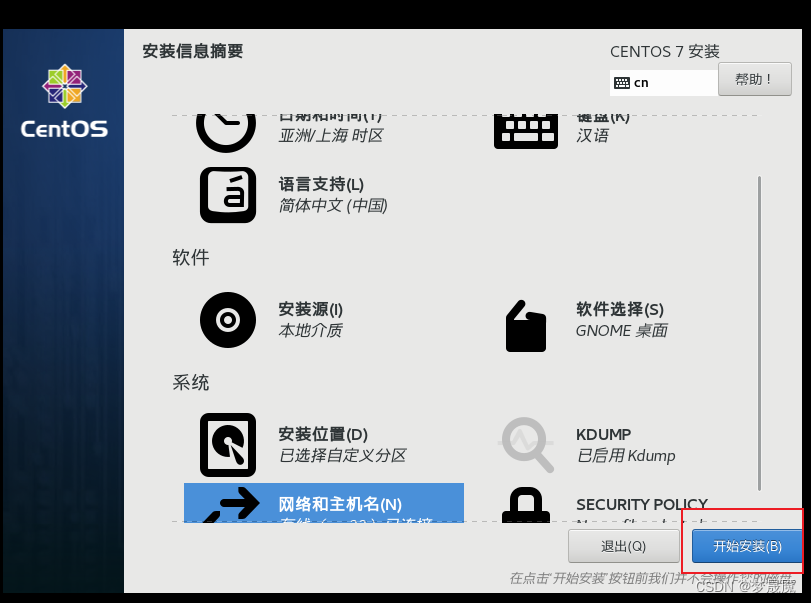This screenshot has height=603, width=811.
Task: Click the 简体中文 (中国) language text
Action: click(333, 206)
